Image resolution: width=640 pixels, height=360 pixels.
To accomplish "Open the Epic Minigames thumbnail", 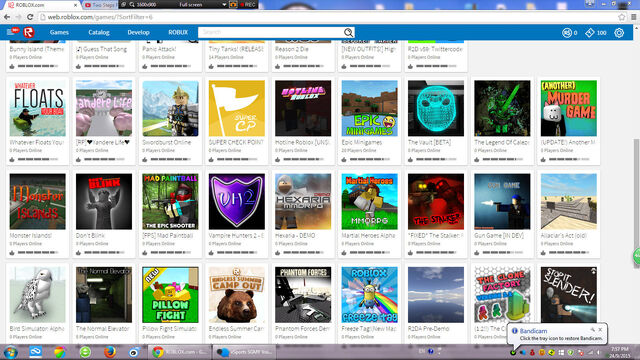I will click(369, 108).
